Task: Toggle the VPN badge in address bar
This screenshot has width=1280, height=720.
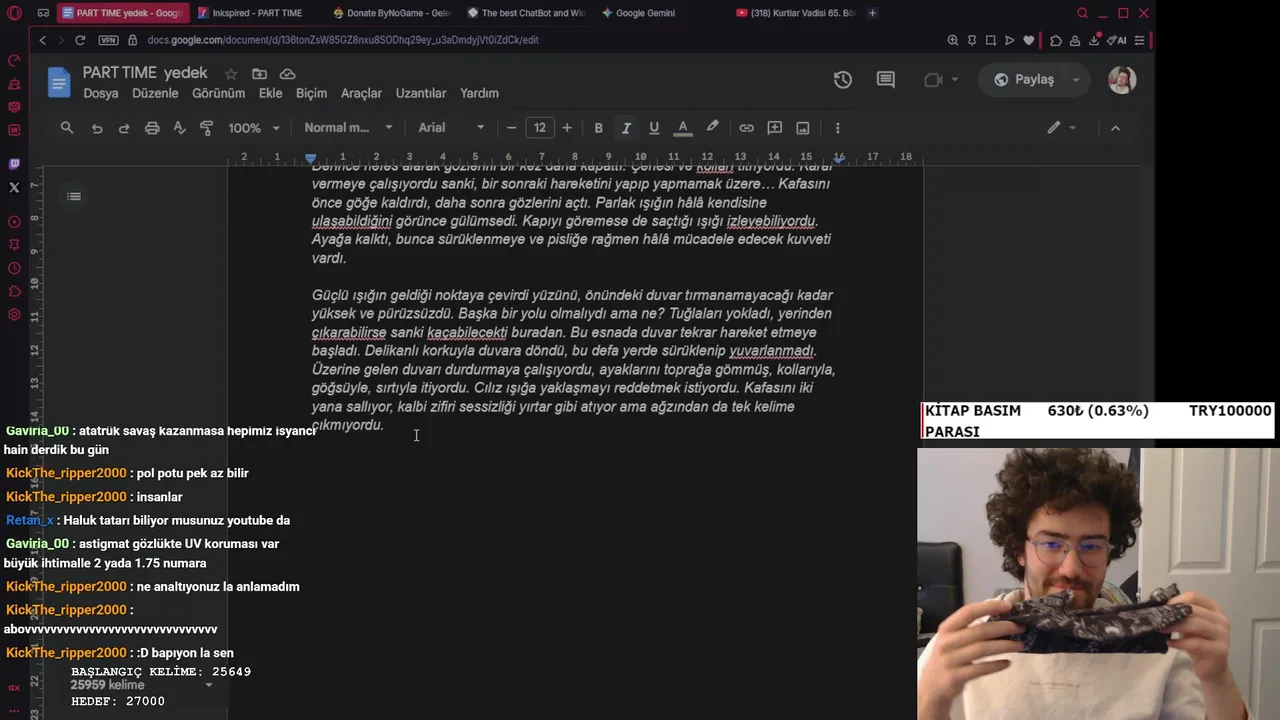Action: [108, 40]
